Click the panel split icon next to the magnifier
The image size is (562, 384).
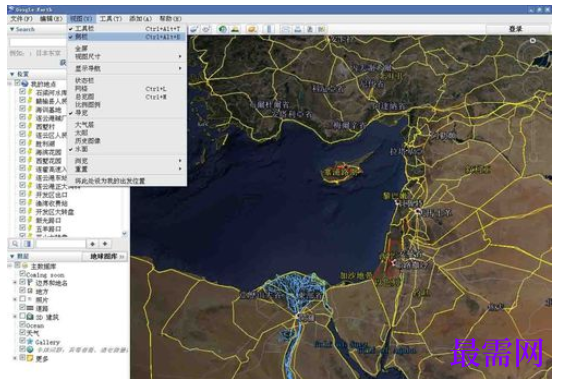point(28,244)
